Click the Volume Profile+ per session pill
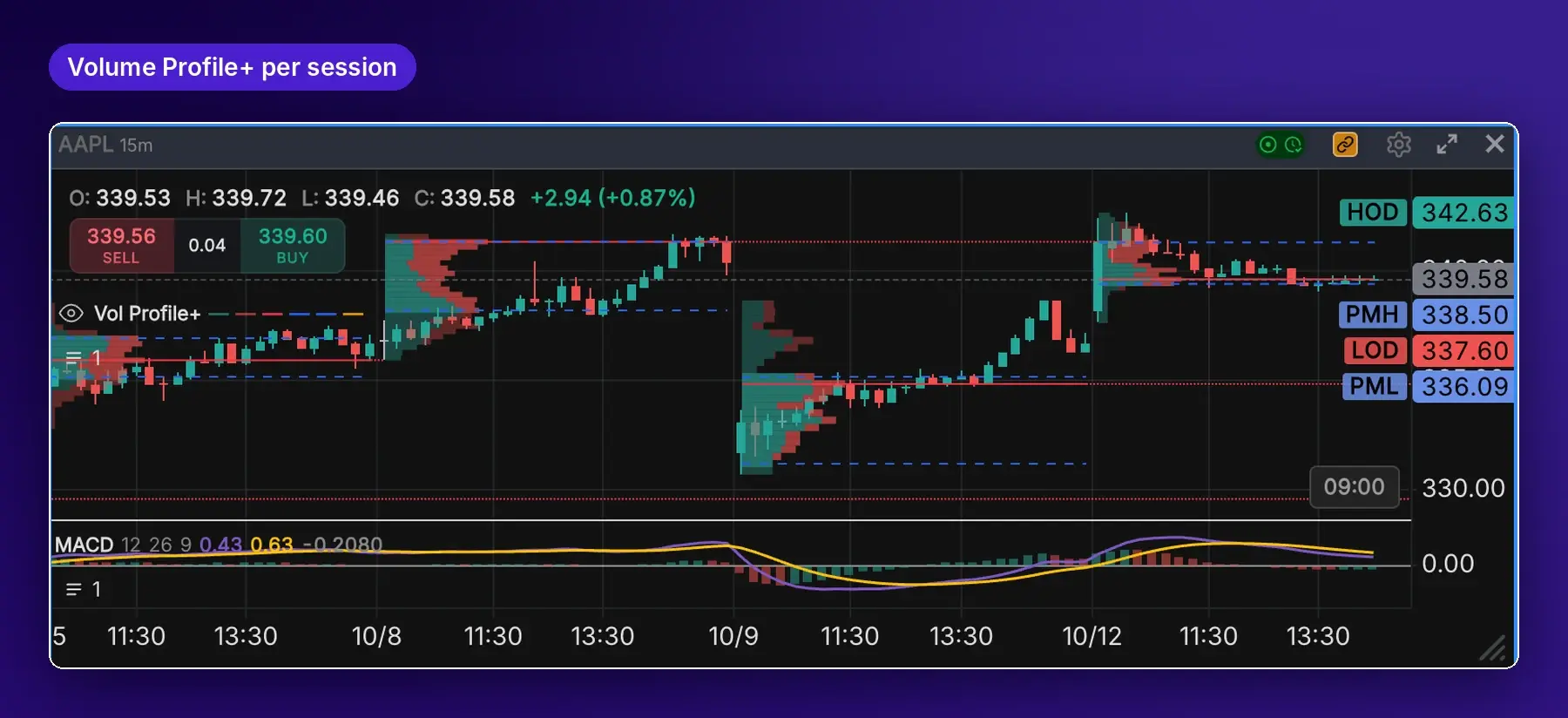The image size is (1568, 718). pos(233,67)
